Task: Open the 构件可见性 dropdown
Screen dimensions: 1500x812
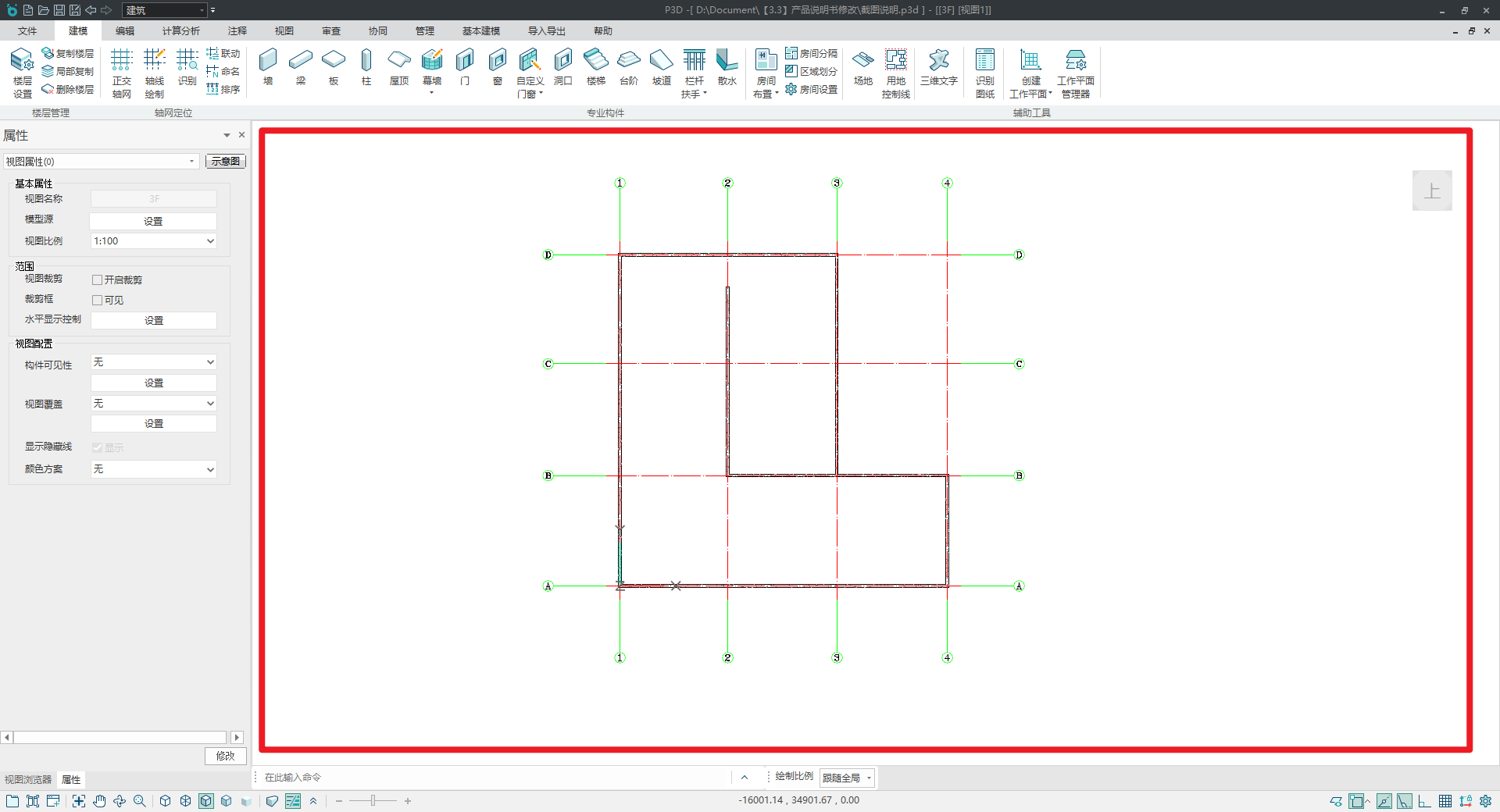Action: pyautogui.click(x=154, y=362)
